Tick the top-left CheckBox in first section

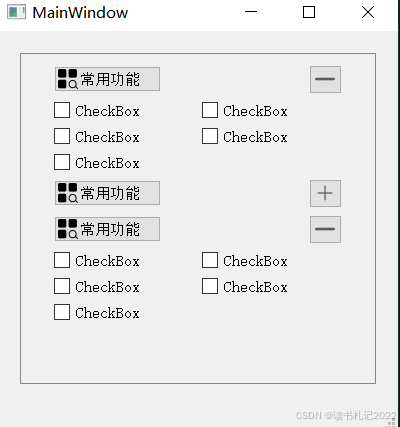click(x=62, y=110)
